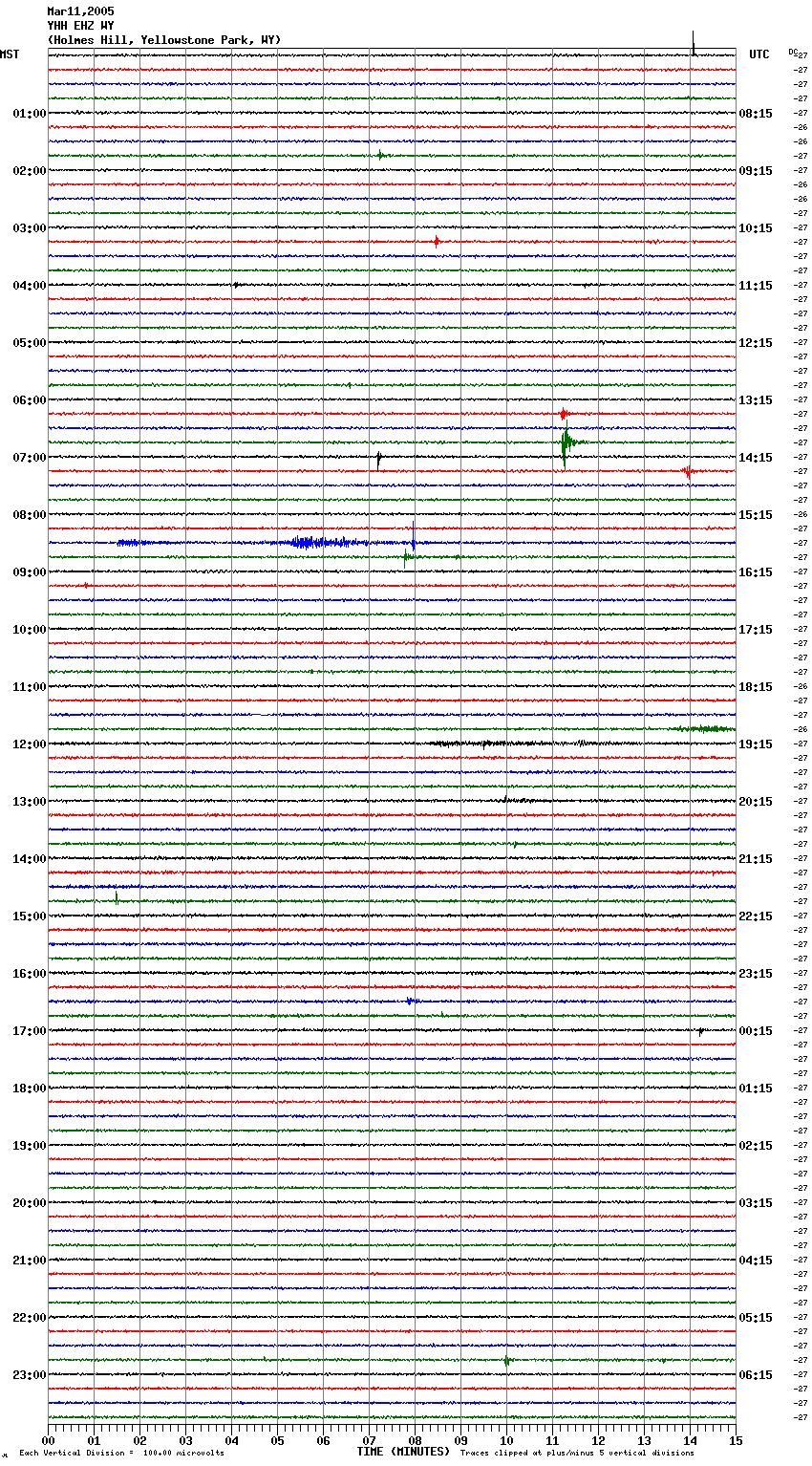Image resolution: width=812 pixels, height=1466 pixels.
Task: Click the tall black spike above the first trace
Action: pyautogui.click(x=694, y=43)
